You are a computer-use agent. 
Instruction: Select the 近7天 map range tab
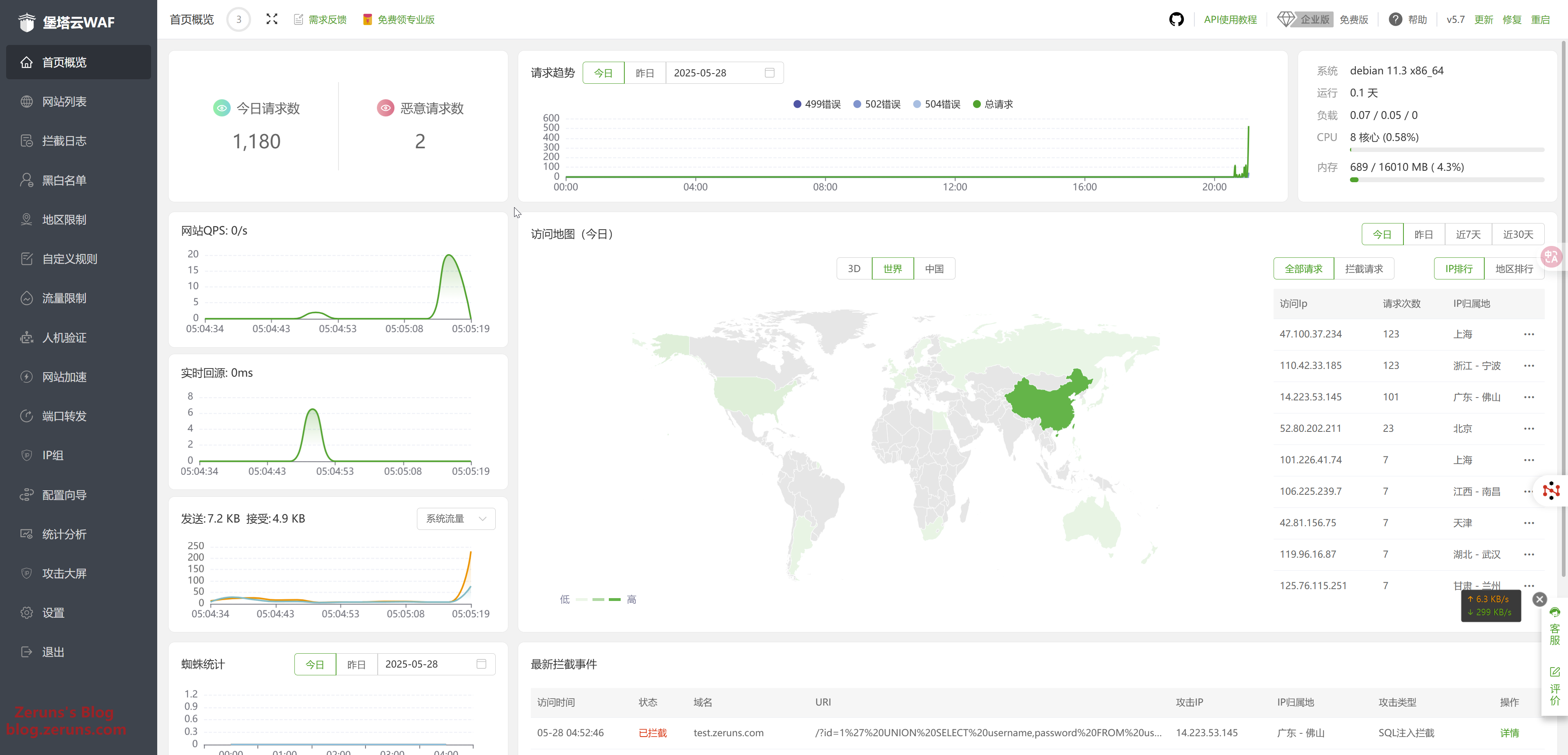pyautogui.click(x=1468, y=235)
